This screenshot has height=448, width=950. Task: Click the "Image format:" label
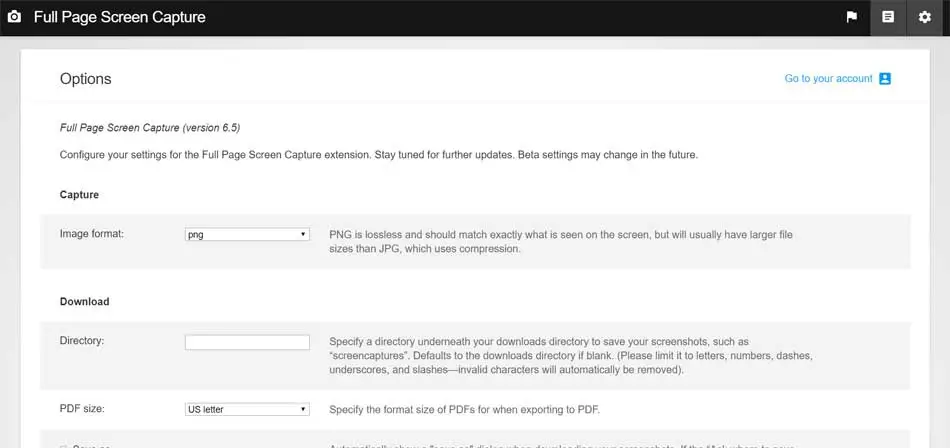click(91, 234)
